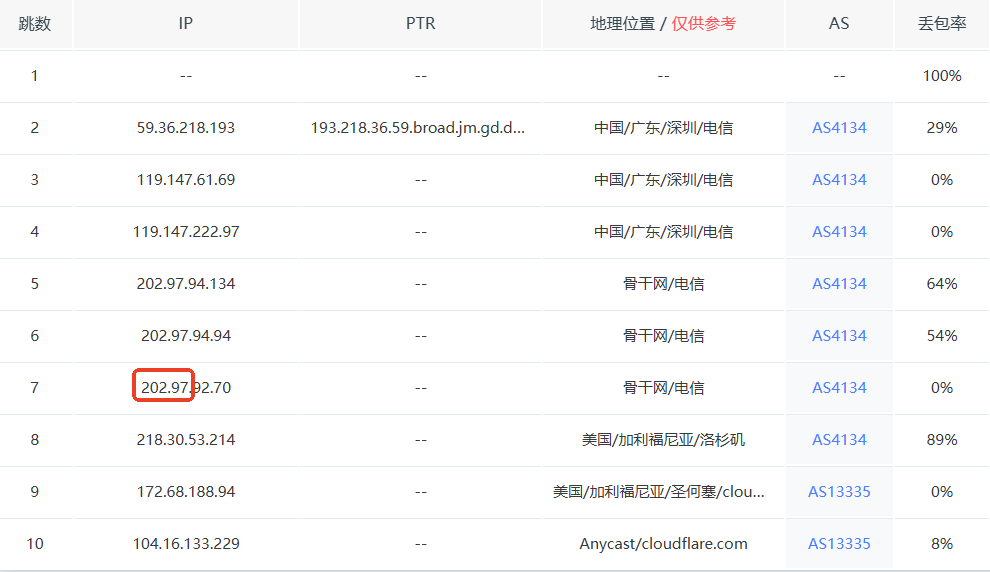Select the IP column header
Image resolution: width=990 pixels, height=572 pixels.
pyautogui.click(x=185, y=23)
